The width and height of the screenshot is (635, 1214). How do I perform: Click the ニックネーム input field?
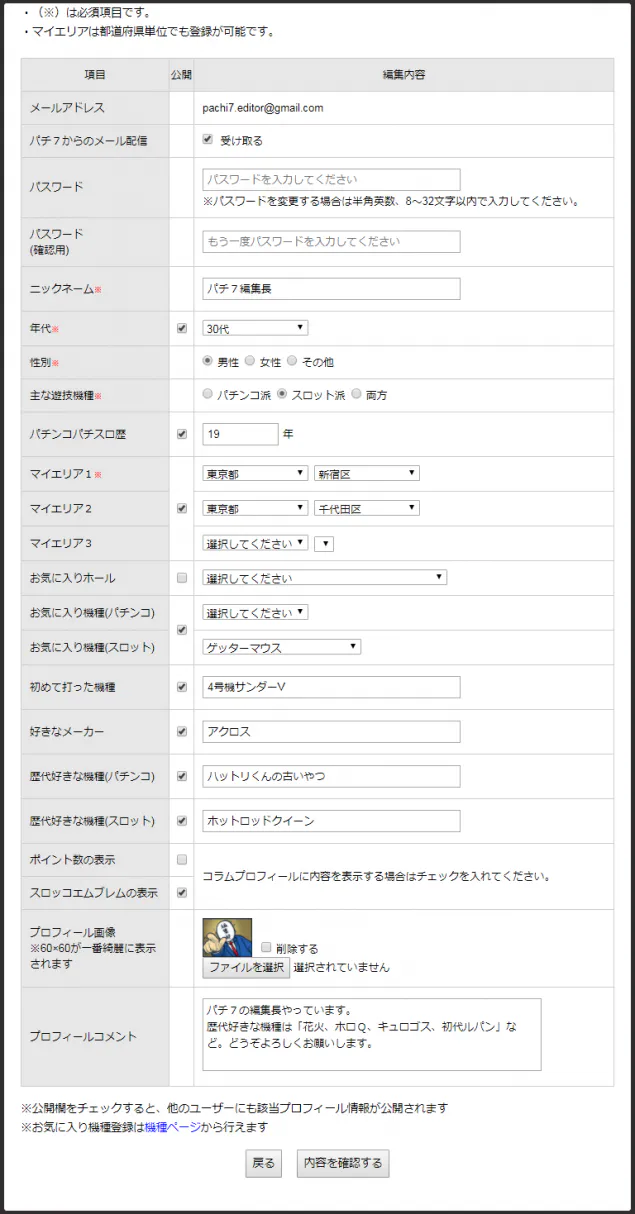(x=331, y=288)
